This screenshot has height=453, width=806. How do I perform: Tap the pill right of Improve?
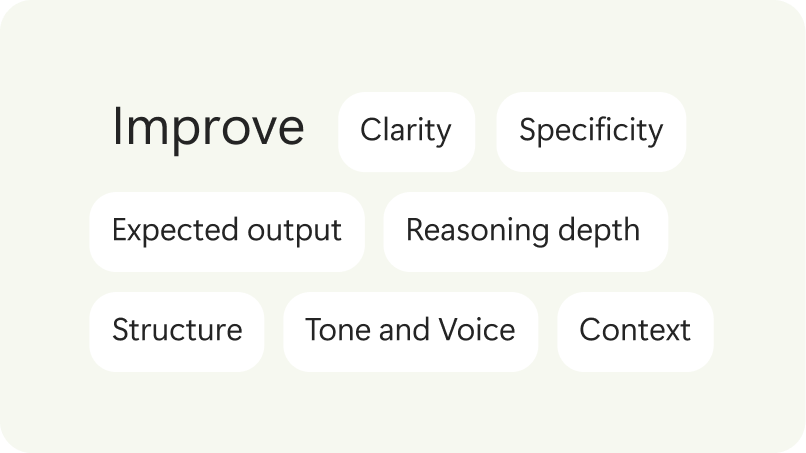click(x=406, y=132)
